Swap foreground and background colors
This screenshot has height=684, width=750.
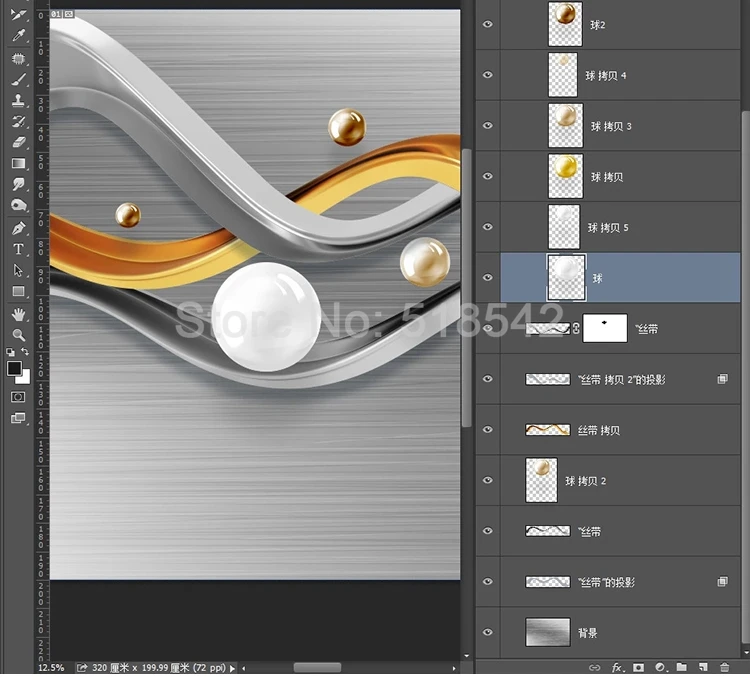tap(25, 352)
